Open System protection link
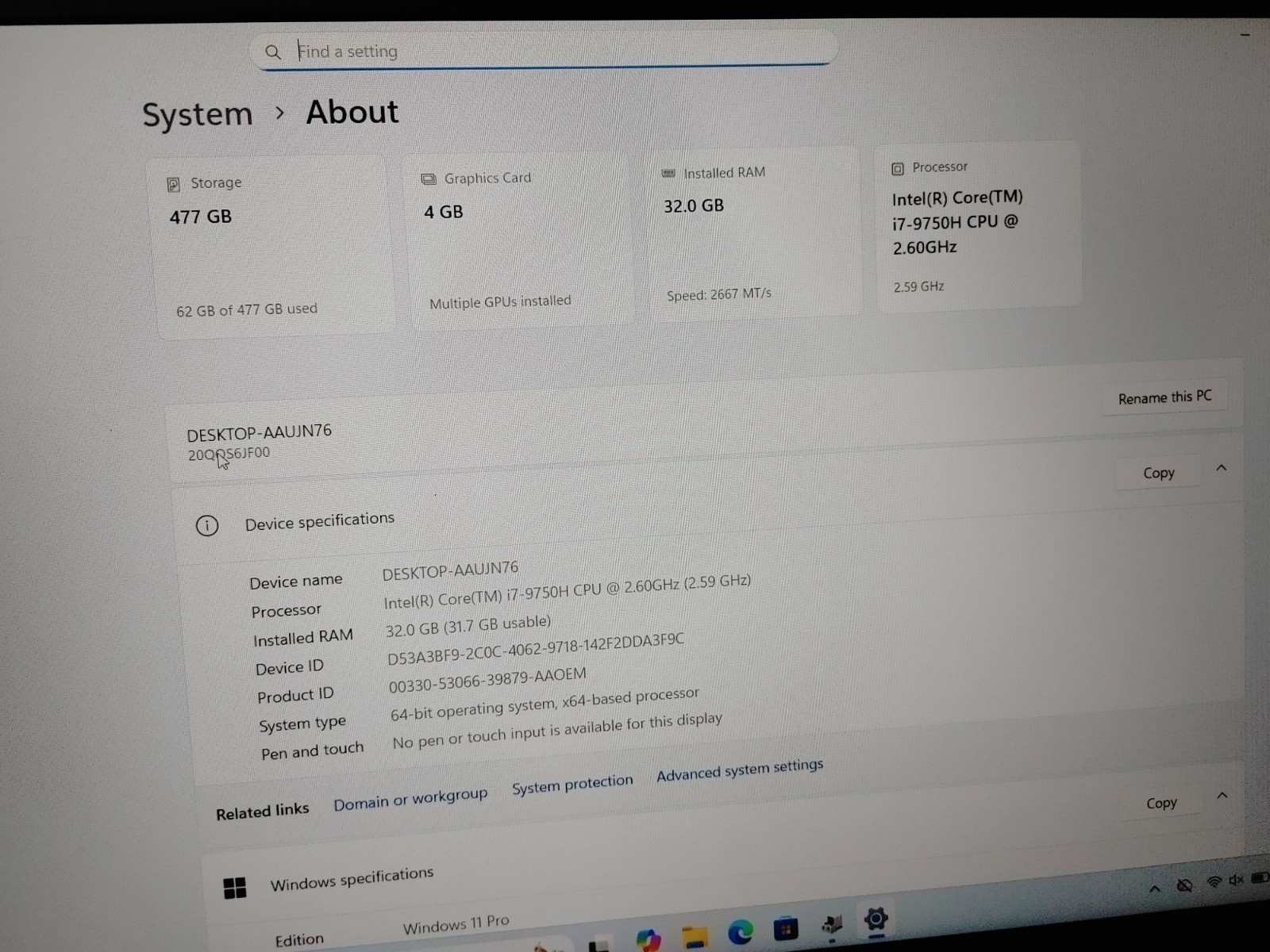The width and height of the screenshot is (1270, 952). pos(572,785)
